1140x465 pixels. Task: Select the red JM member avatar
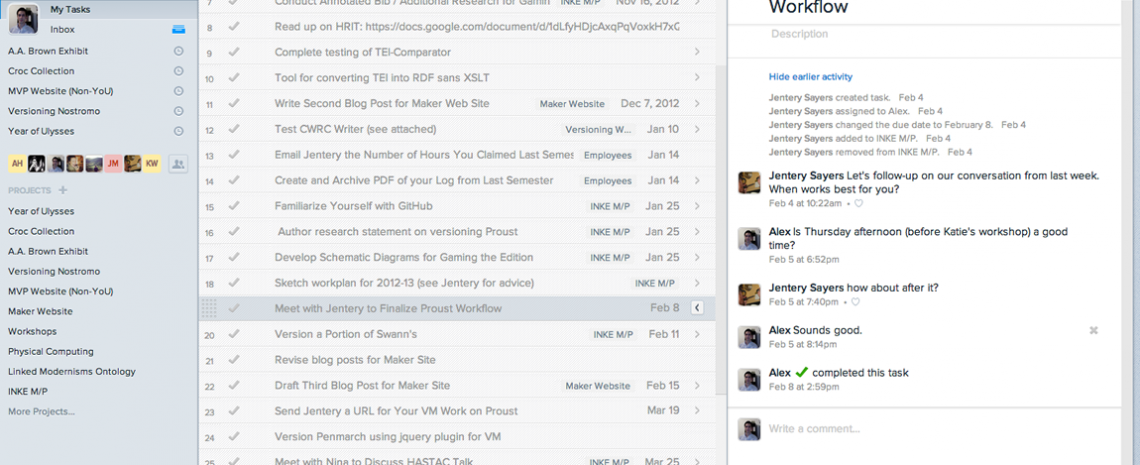[114, 163]
